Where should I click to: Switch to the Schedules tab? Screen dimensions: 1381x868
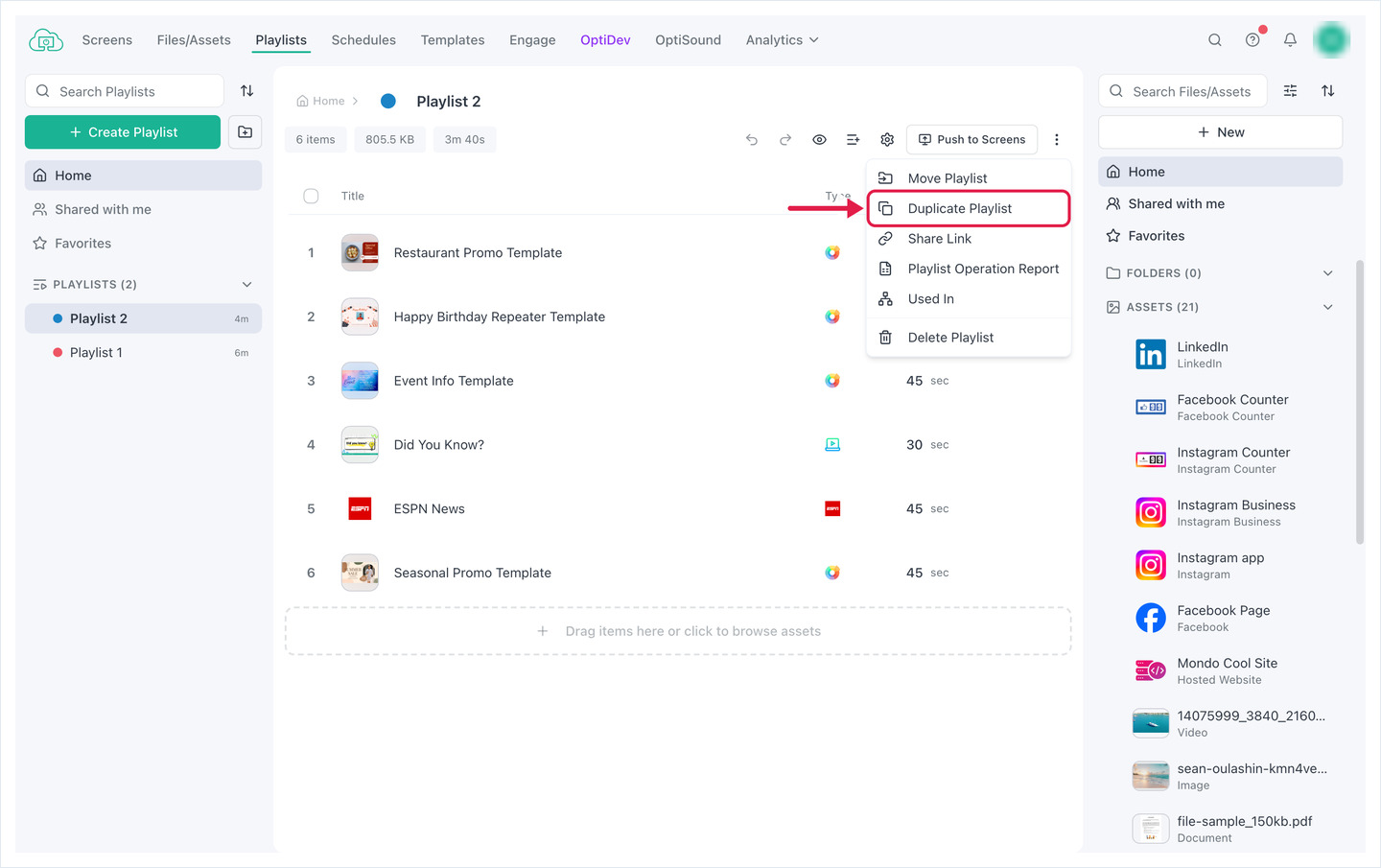(363, 40)
